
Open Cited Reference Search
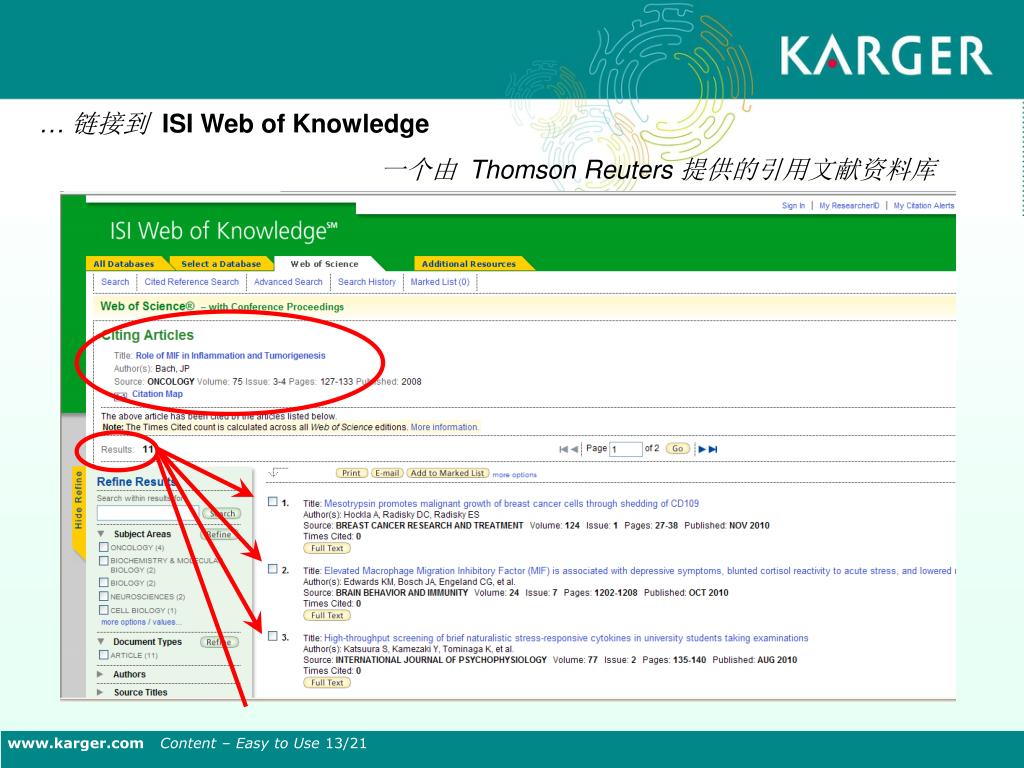pos(191,282)
